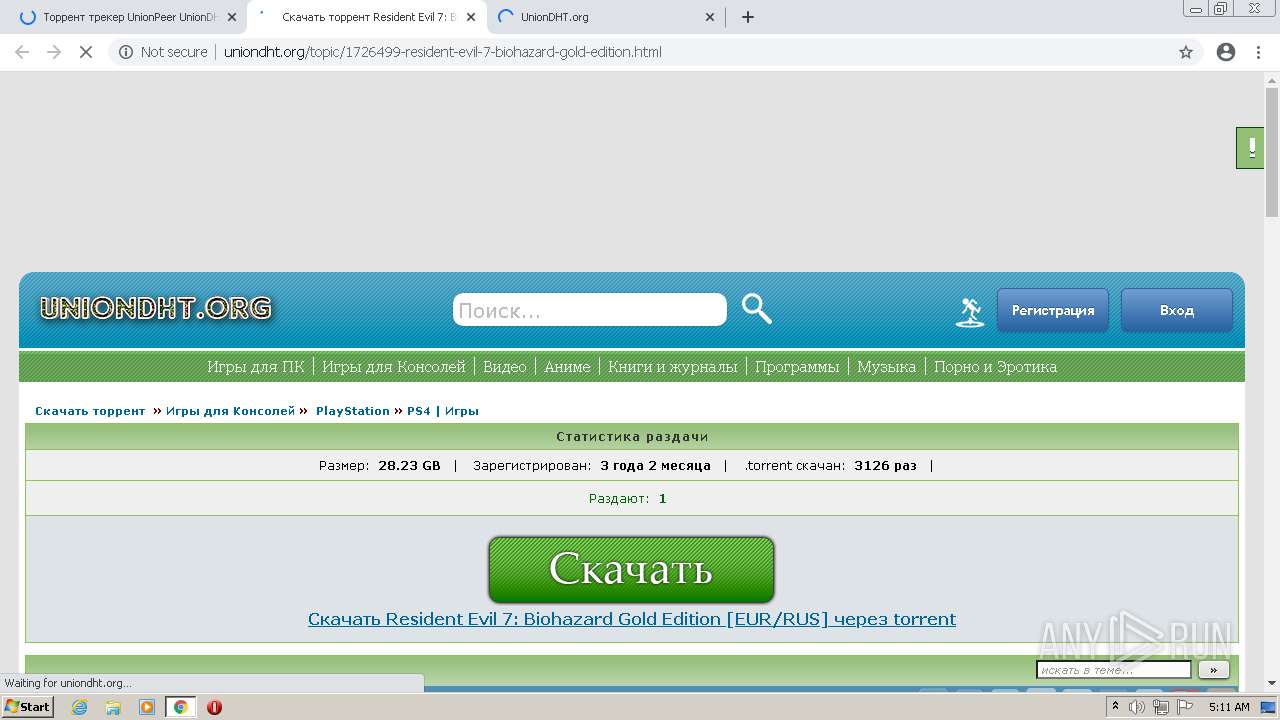Click the Регистрация button
This screenshot has height=720, width=1280.
(x=1053, y=310)
